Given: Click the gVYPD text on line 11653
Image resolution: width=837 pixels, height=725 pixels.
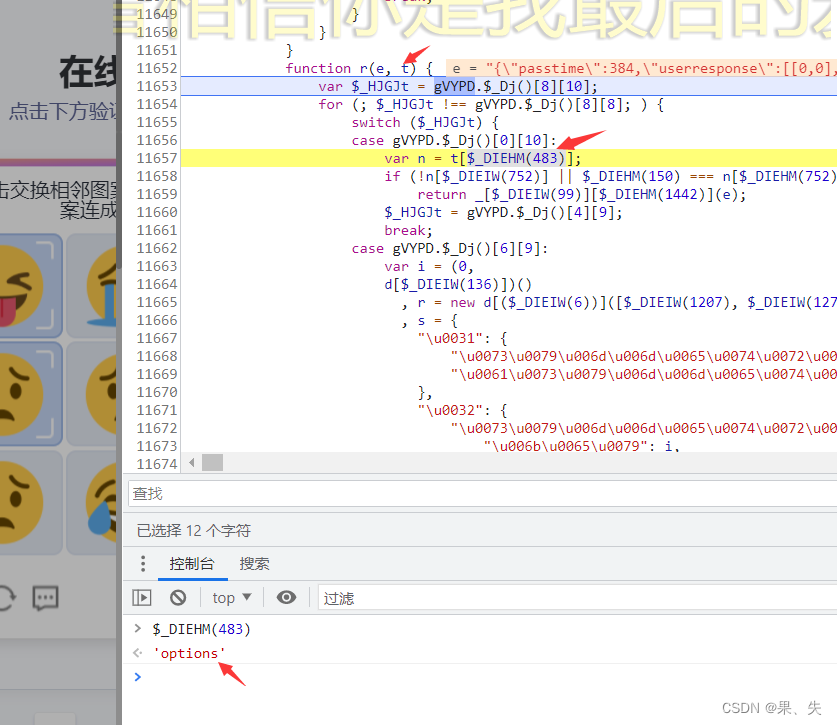Looking at the screenshot, I should click(454, 86).
